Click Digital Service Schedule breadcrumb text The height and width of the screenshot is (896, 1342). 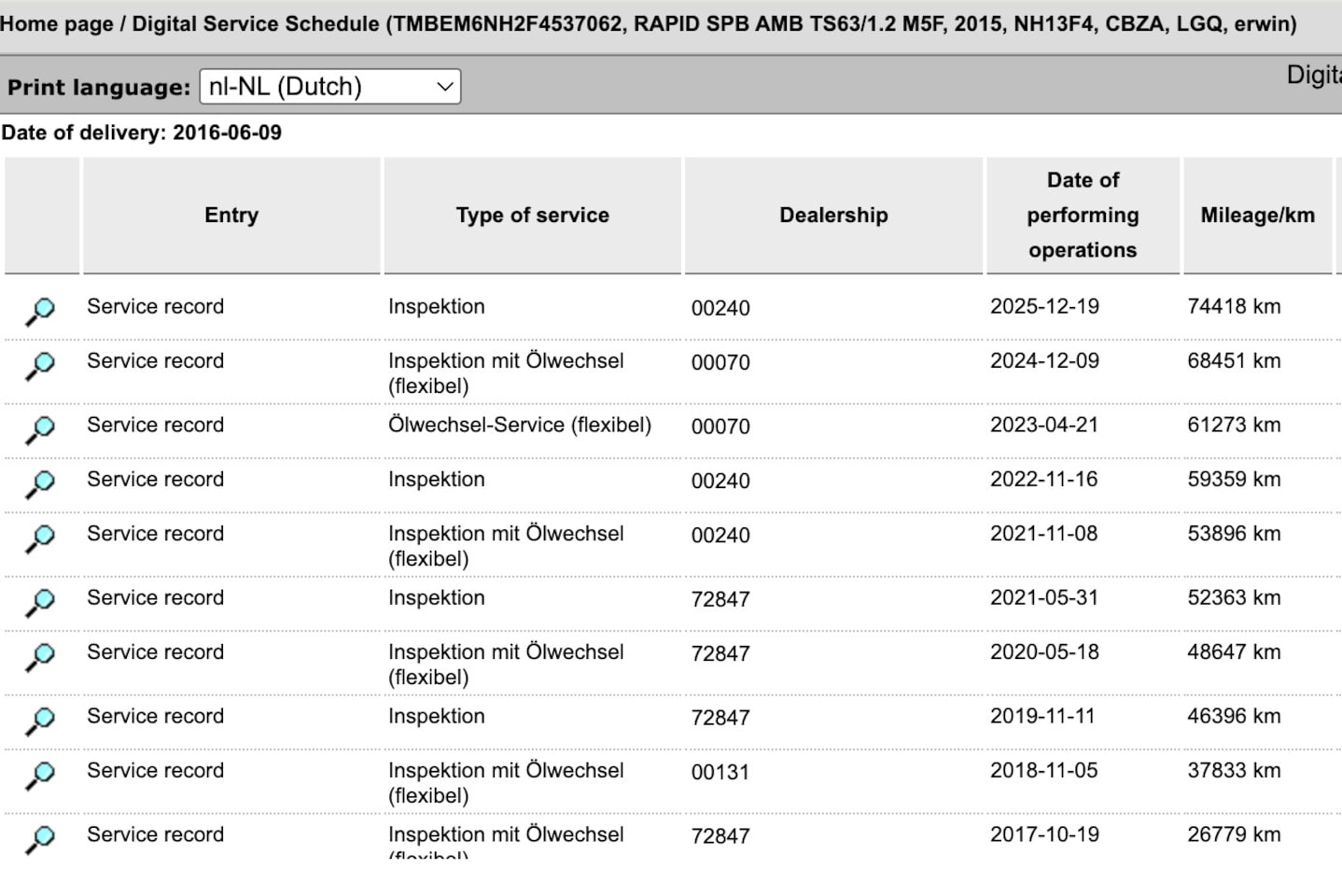coord(256,24)
